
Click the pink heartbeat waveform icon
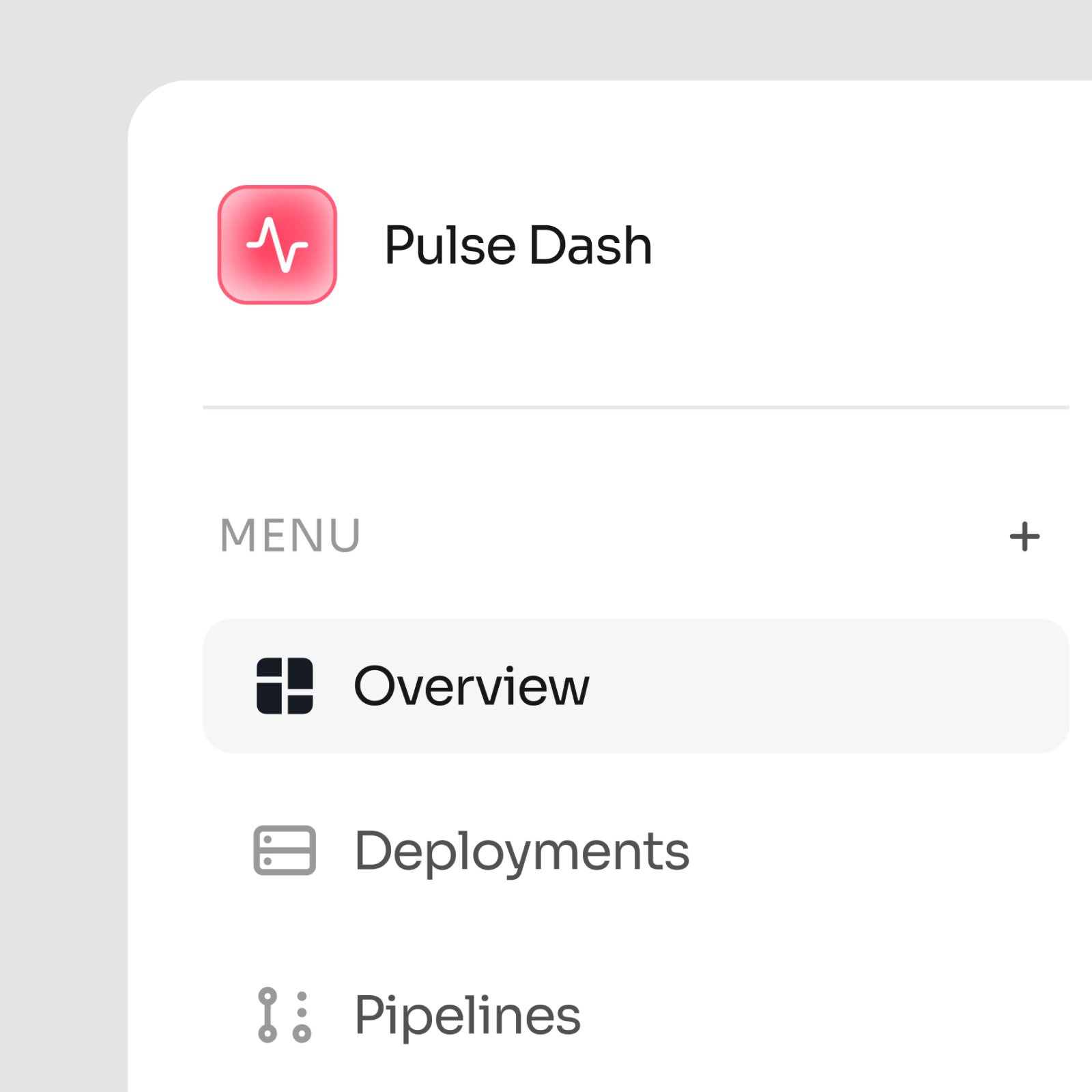pyautogui.click(x=277, y=244)
